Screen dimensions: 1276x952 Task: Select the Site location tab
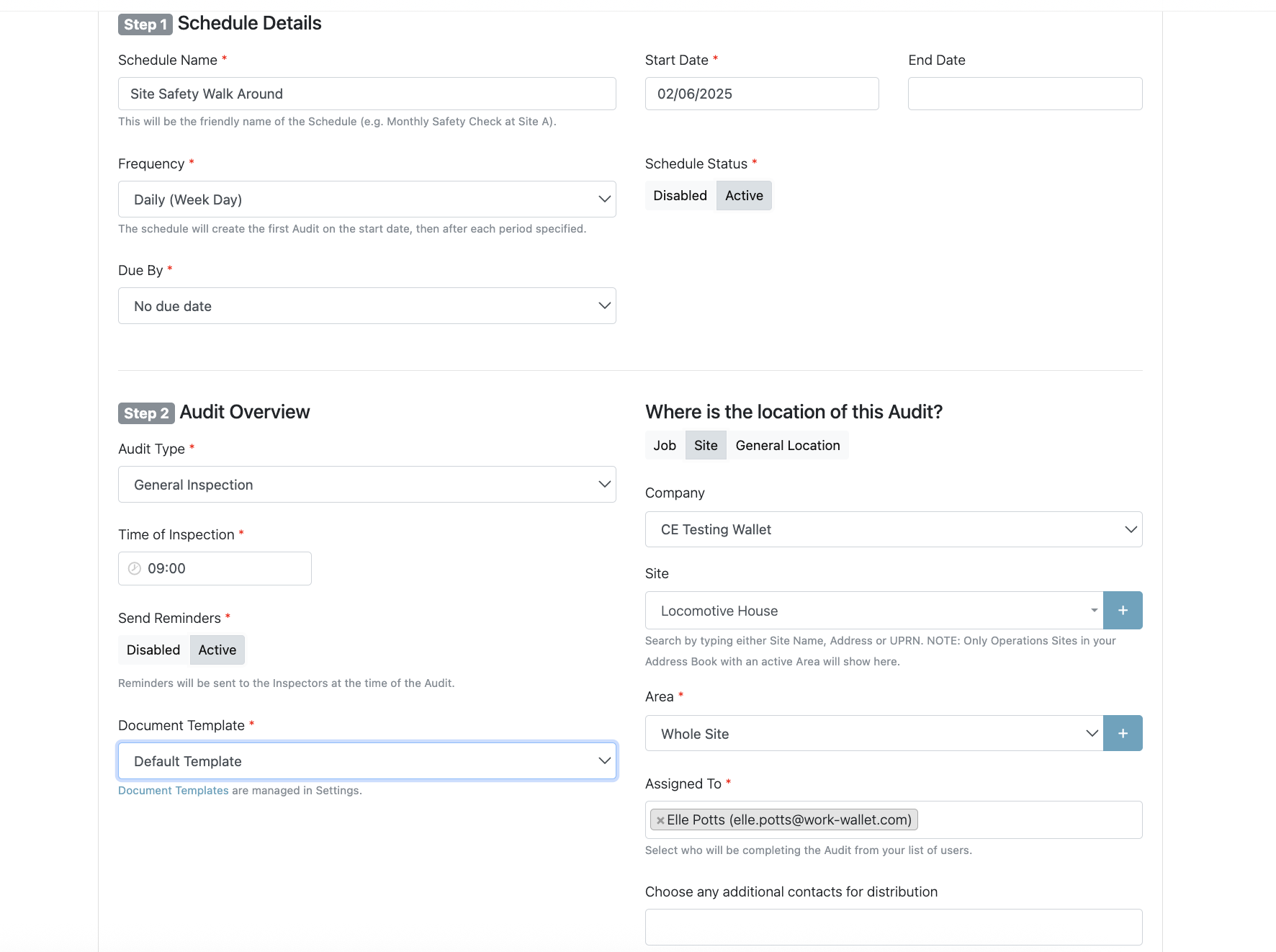[706, 445]
